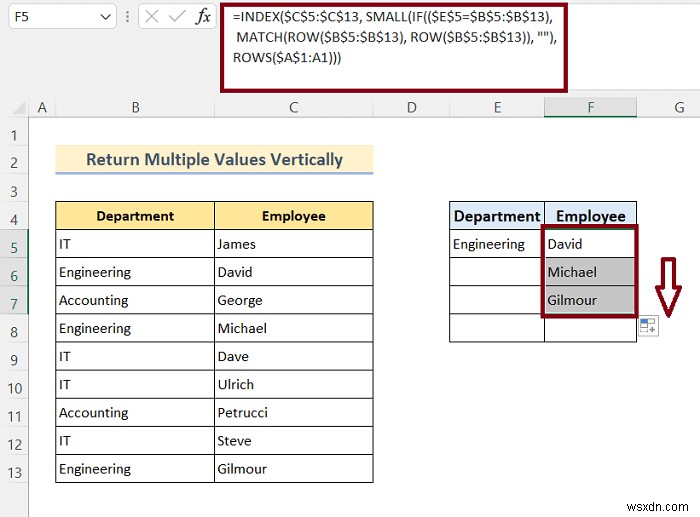Screen dimensions: 700x517
Task: Select 'IT' cell in row 5
Action: click(135, 244)
